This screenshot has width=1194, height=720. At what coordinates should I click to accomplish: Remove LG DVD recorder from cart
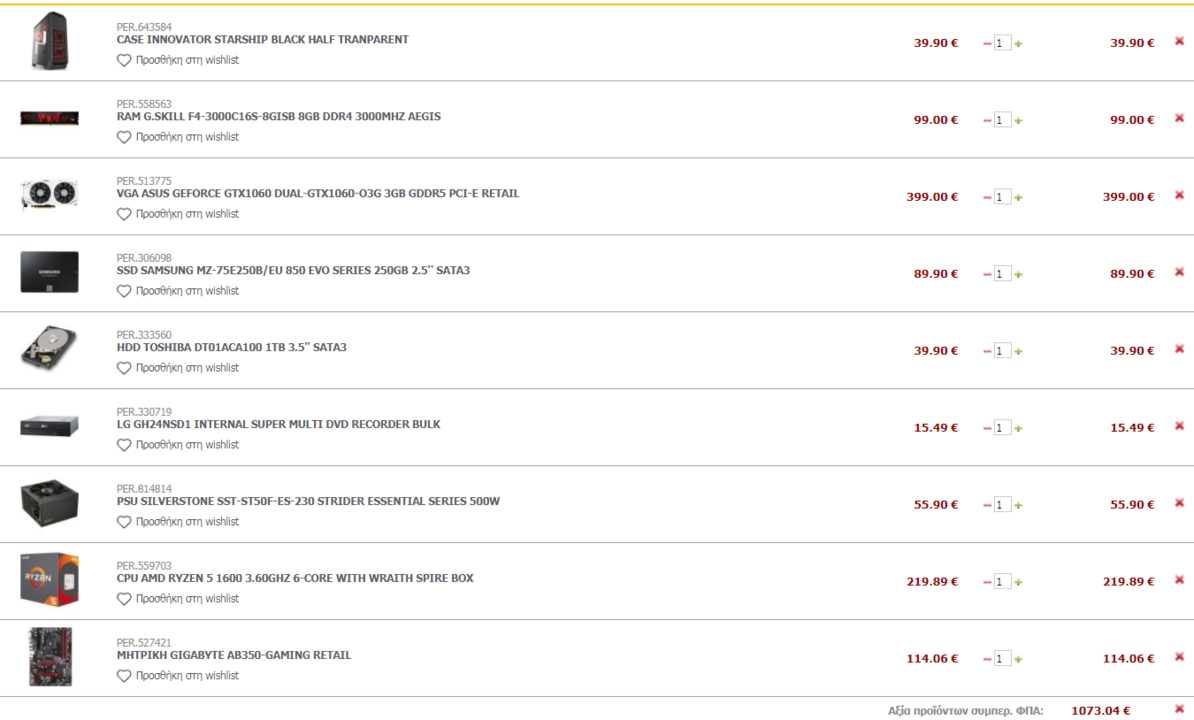[x=1179, y=425]
